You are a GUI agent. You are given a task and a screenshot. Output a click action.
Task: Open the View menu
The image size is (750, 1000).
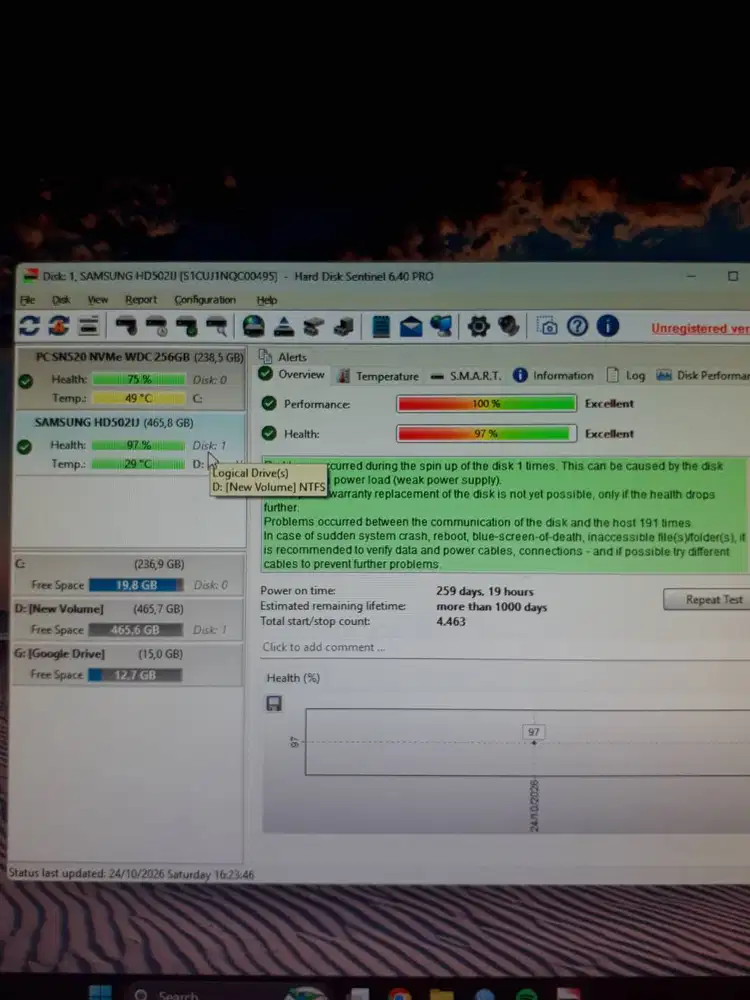(98, 299)
